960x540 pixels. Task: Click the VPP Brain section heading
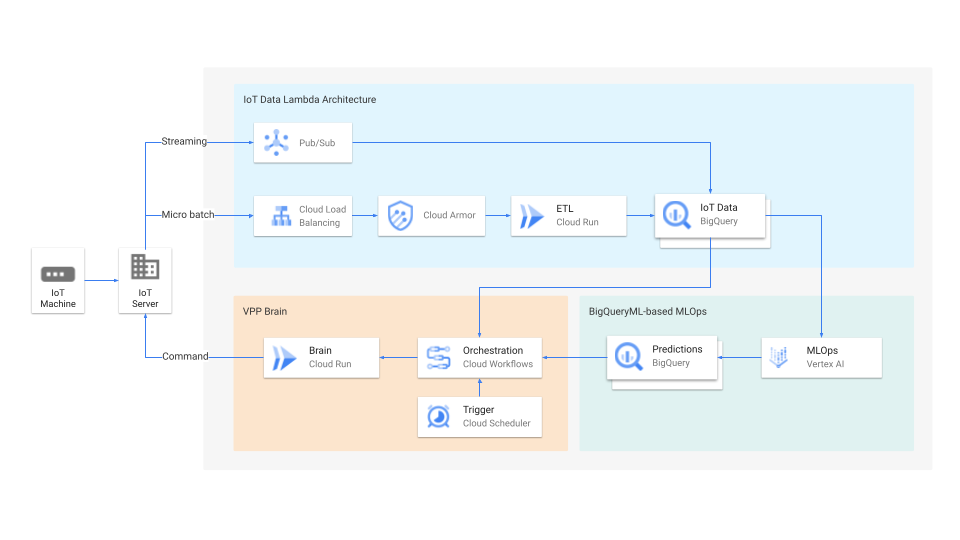point(264,311)
